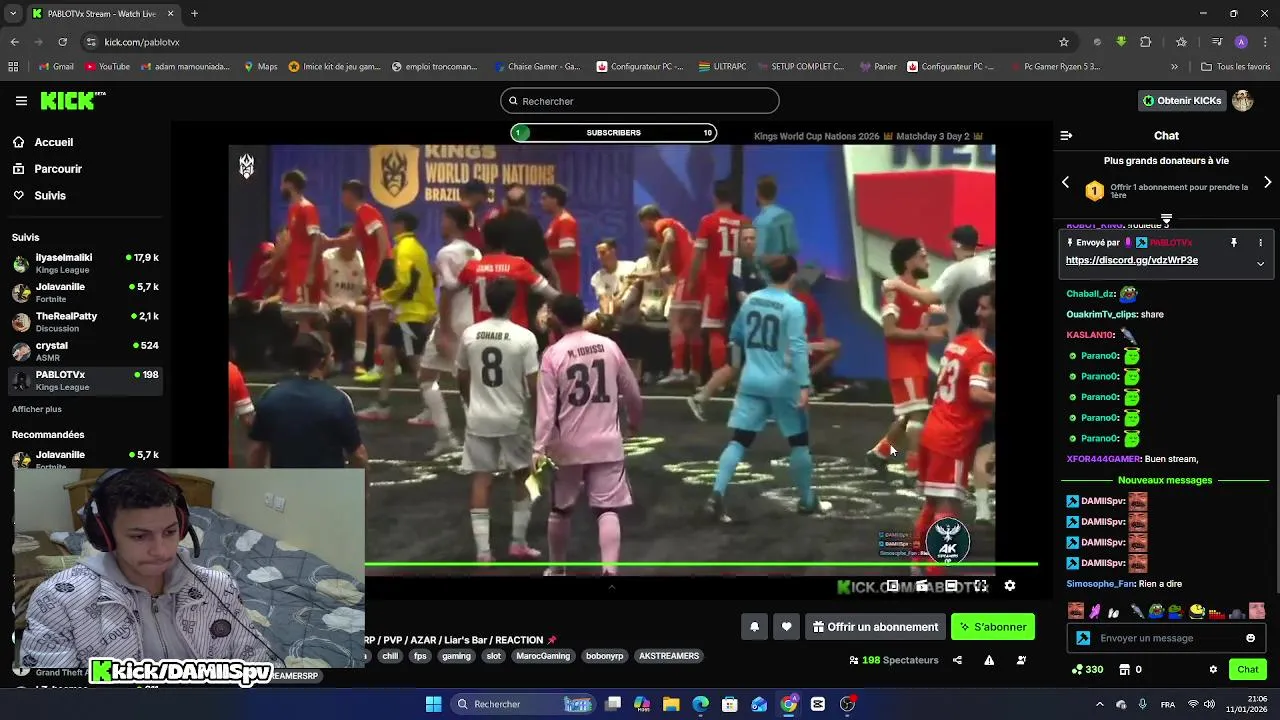
Task: Click the moderator view icon
Action: 1021,660
